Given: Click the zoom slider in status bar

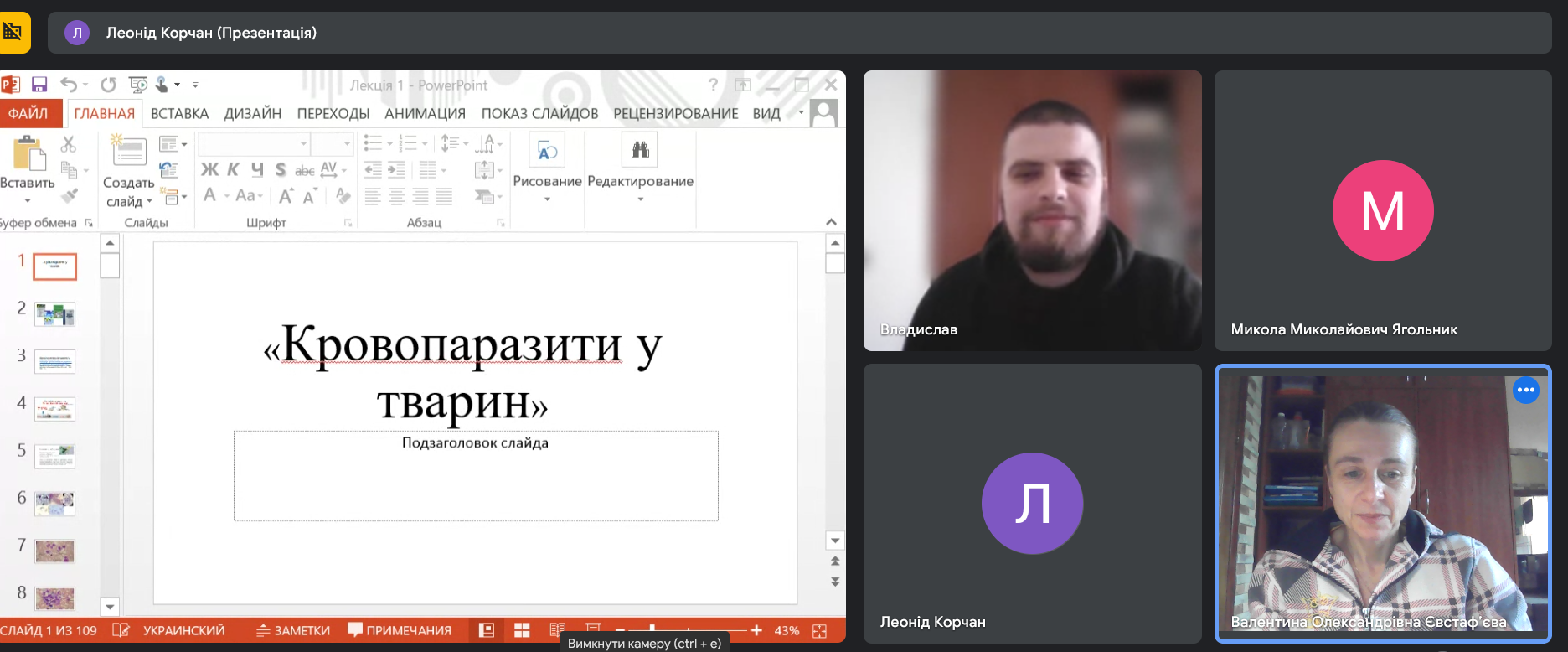Looking at the screenshot, I should 687,630.
